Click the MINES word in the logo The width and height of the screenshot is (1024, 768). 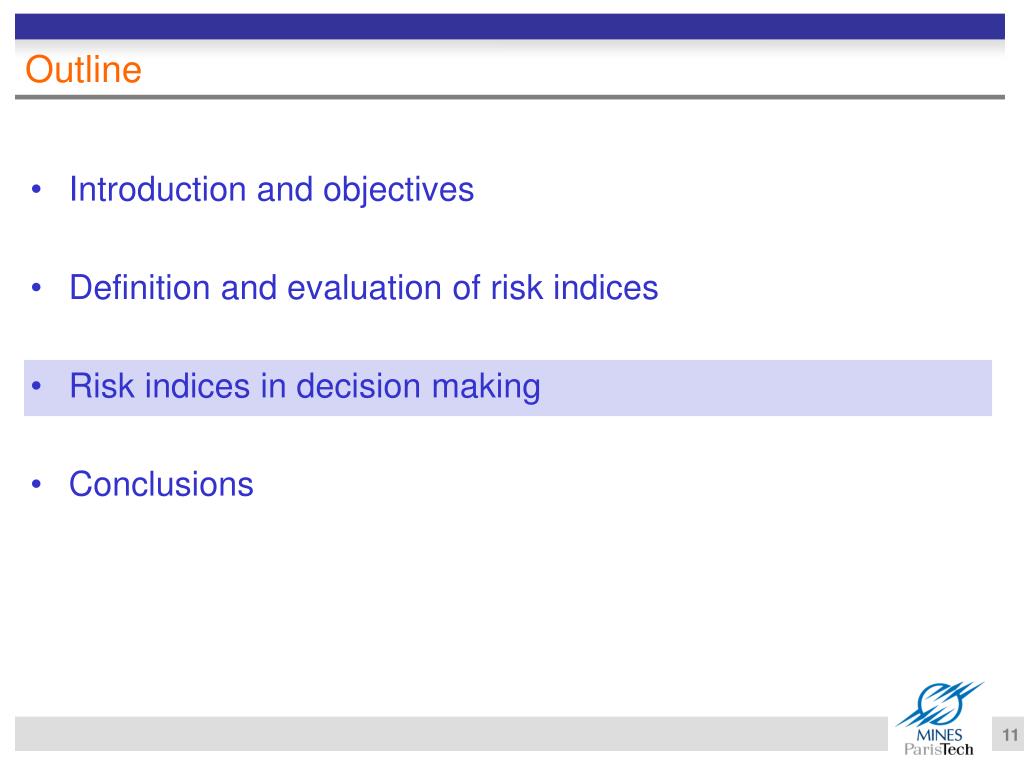939,735
